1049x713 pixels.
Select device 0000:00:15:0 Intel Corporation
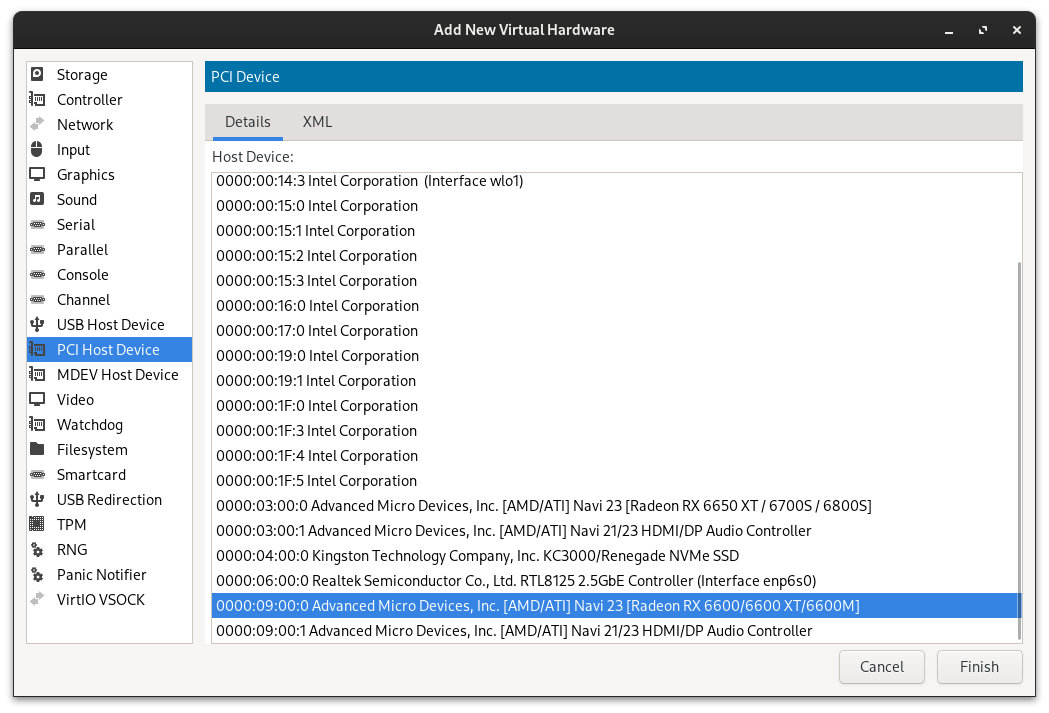tap(615, 206)
